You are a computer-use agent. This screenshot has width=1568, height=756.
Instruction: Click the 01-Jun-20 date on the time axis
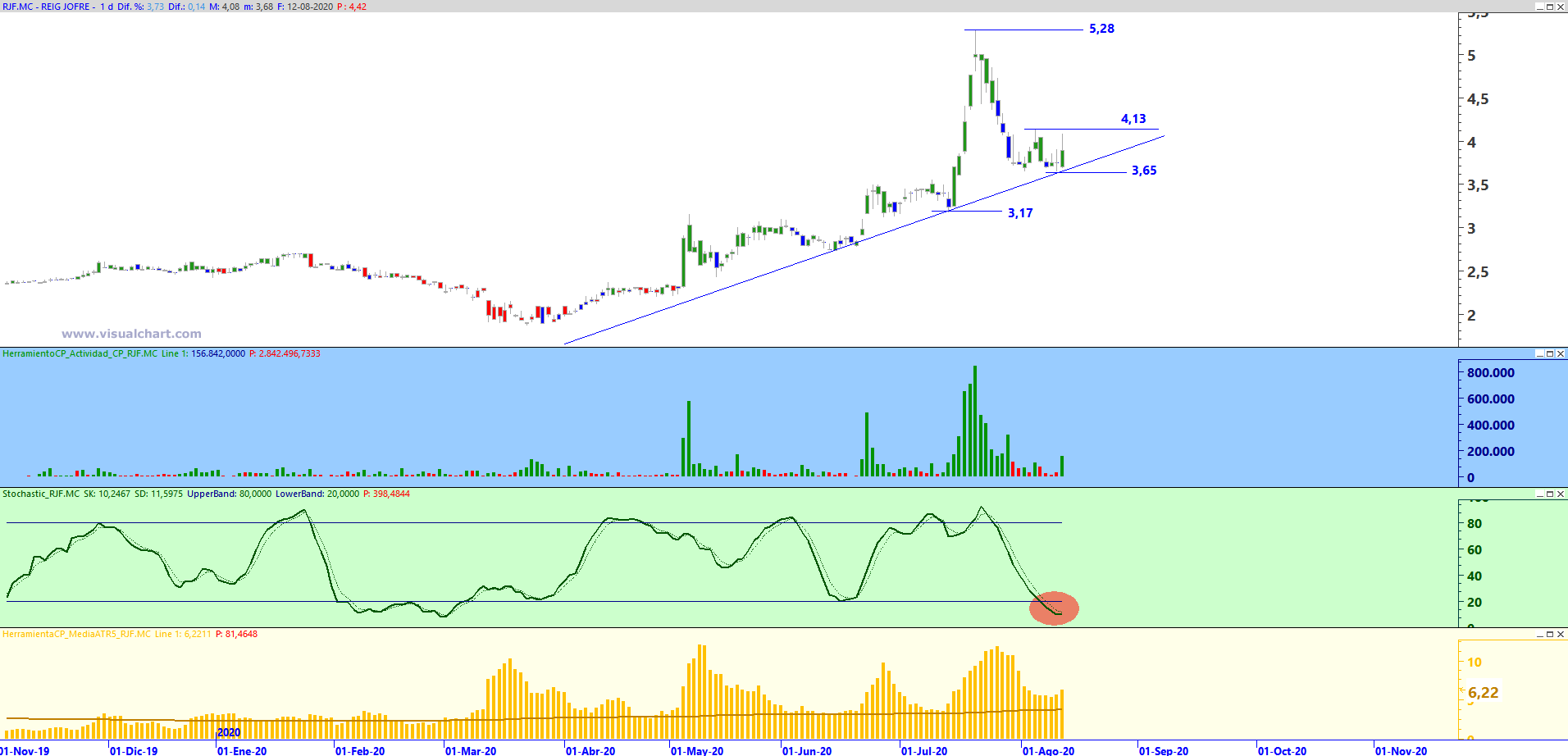pos(807,750)
